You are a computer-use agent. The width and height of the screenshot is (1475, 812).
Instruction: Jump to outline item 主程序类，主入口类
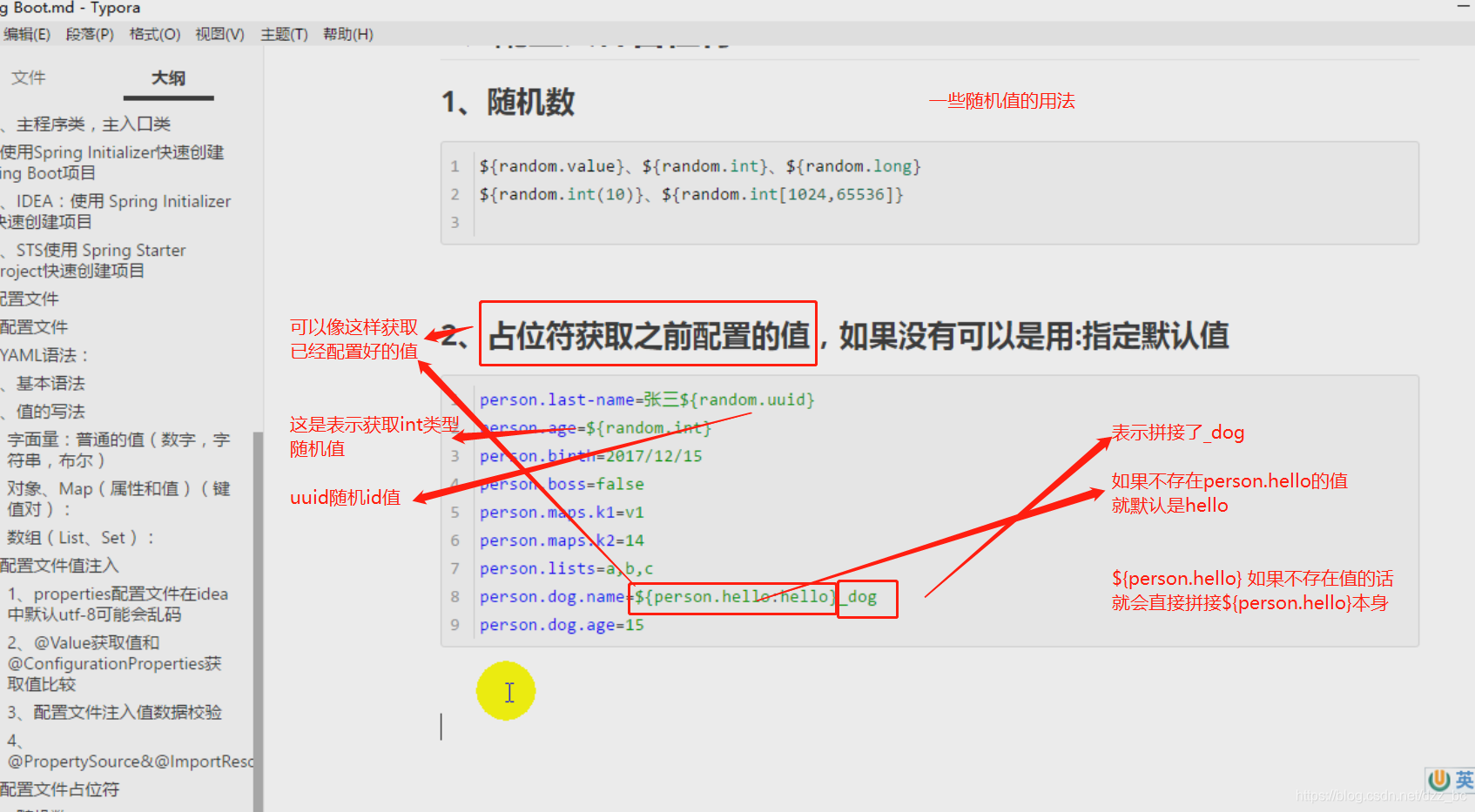click(92, 124)
